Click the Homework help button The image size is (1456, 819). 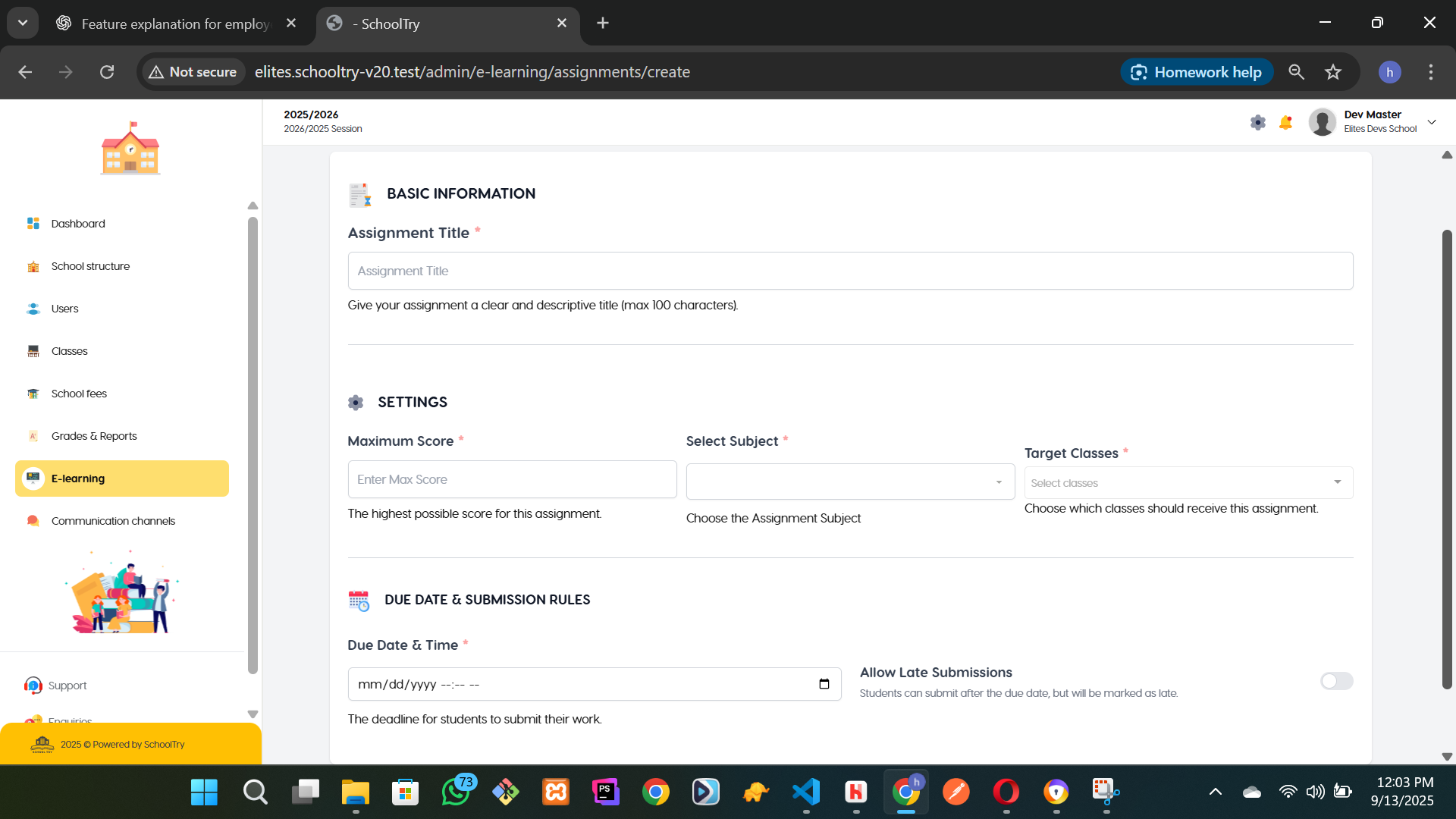[1196, 72]
